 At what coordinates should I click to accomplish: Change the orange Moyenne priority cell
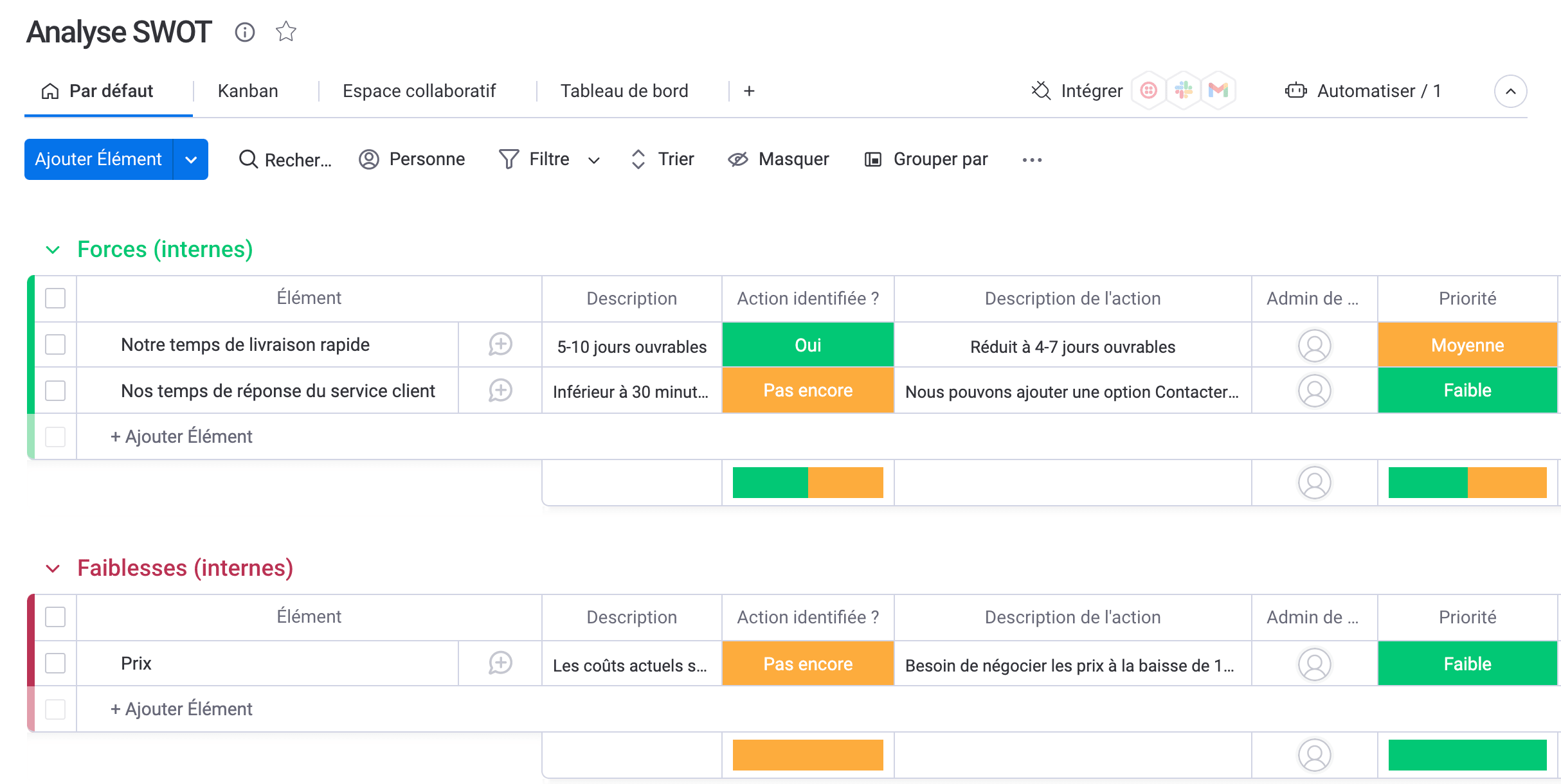(x=1467, y=345)
